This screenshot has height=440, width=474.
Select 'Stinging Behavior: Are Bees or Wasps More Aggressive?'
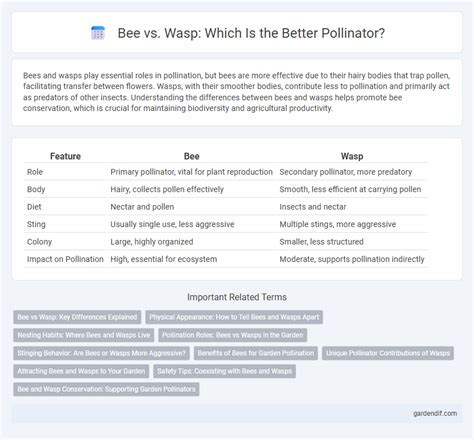pyautogui.click(x=102, y=353)
